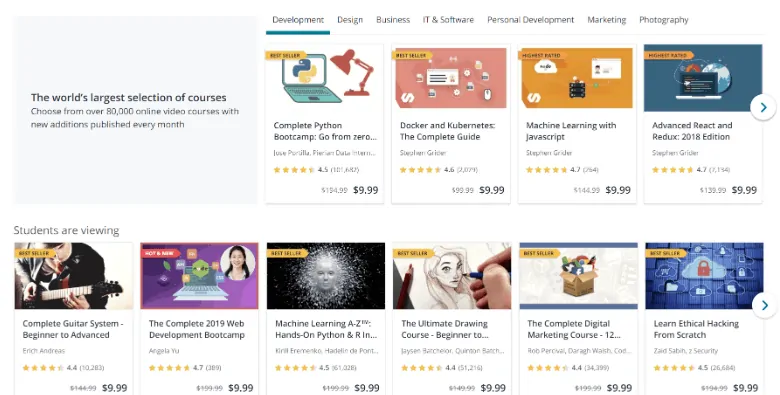Go to the Marketing tab
The height and width of the screenshot is (395, 780).
(606, 20)
